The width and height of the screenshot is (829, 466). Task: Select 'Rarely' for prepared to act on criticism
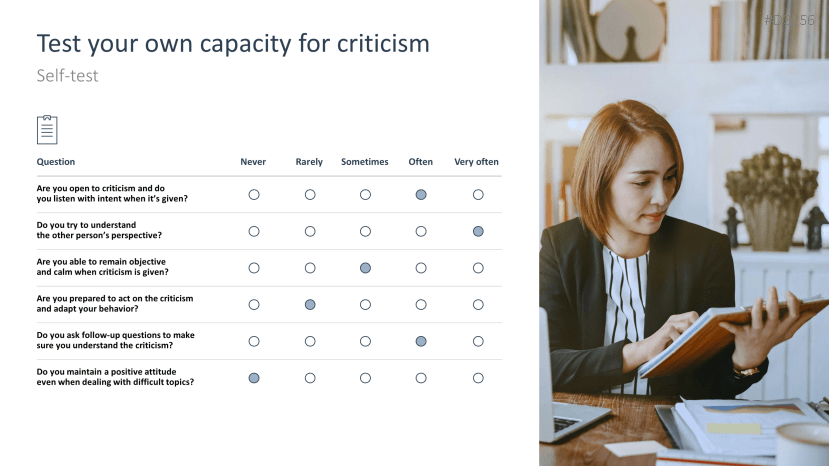pos(310,304)
